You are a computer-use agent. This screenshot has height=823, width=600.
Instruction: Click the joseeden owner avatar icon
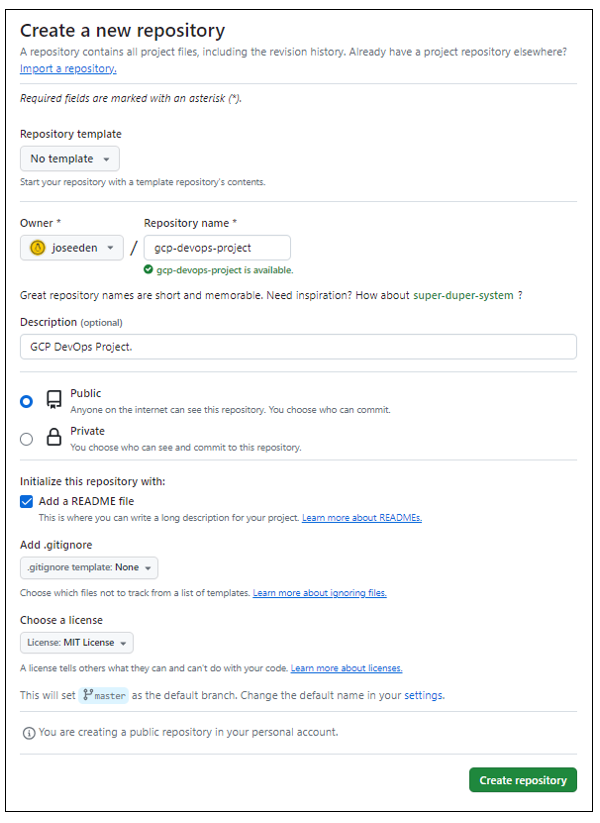pos(38,248)
